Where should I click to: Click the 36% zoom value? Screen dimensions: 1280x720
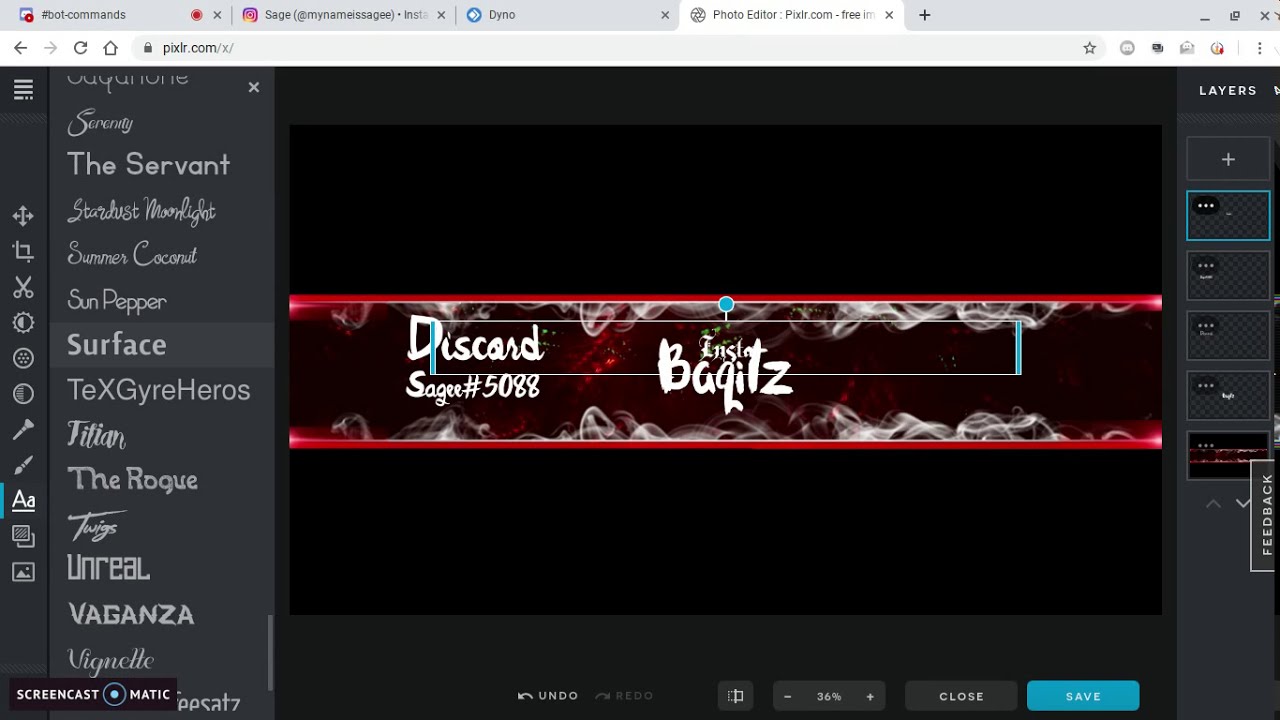tap(829, 696)
